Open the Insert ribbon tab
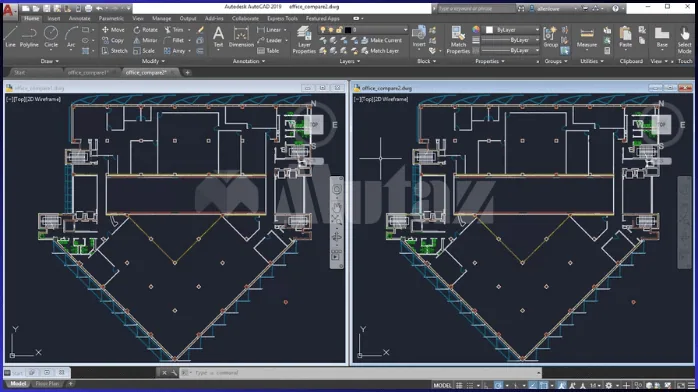Image resolution: width=698 pixels, height=392 pixels. 53,19
